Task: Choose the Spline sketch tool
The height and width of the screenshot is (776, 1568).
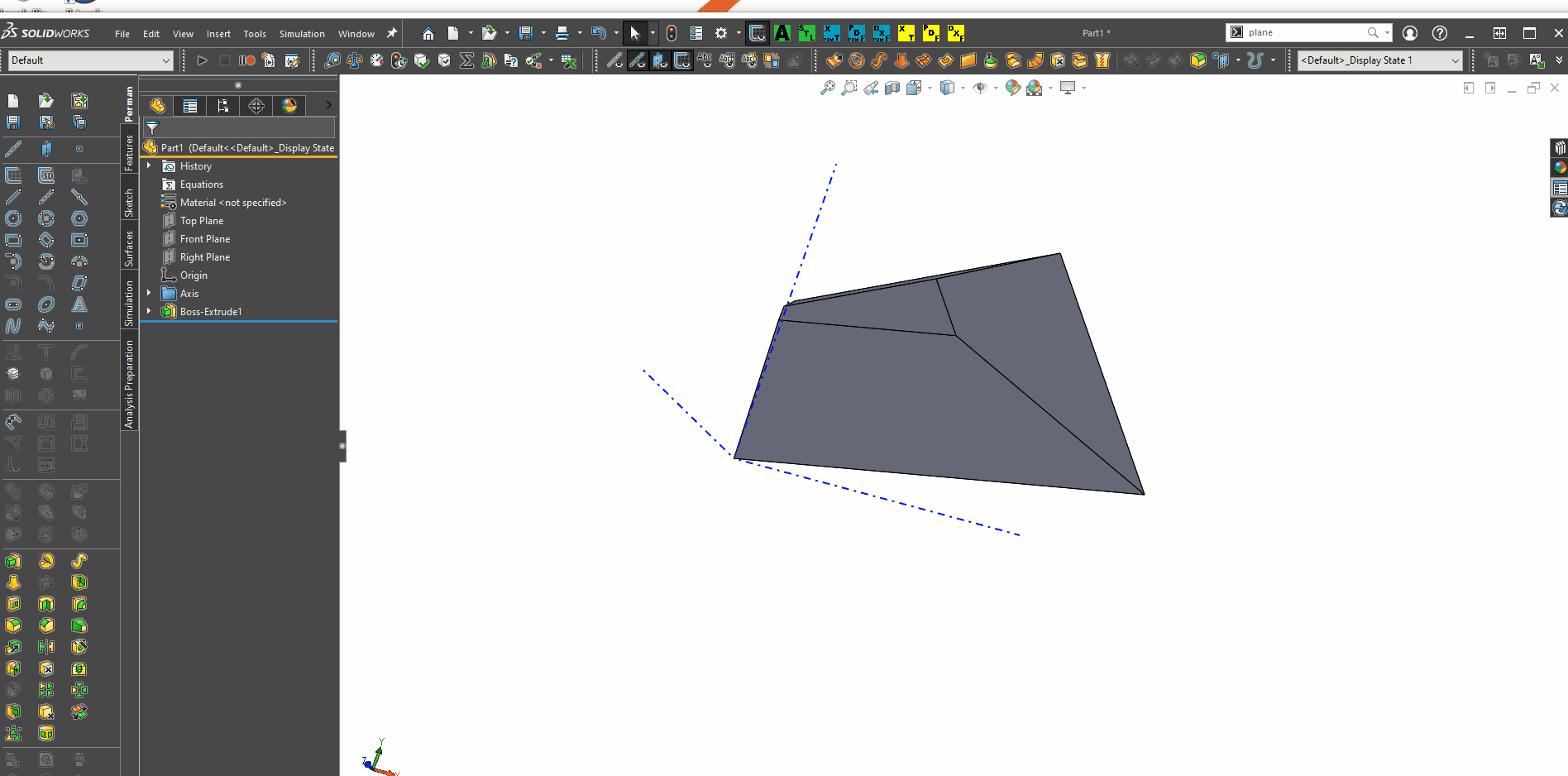Action: (13, 326)
